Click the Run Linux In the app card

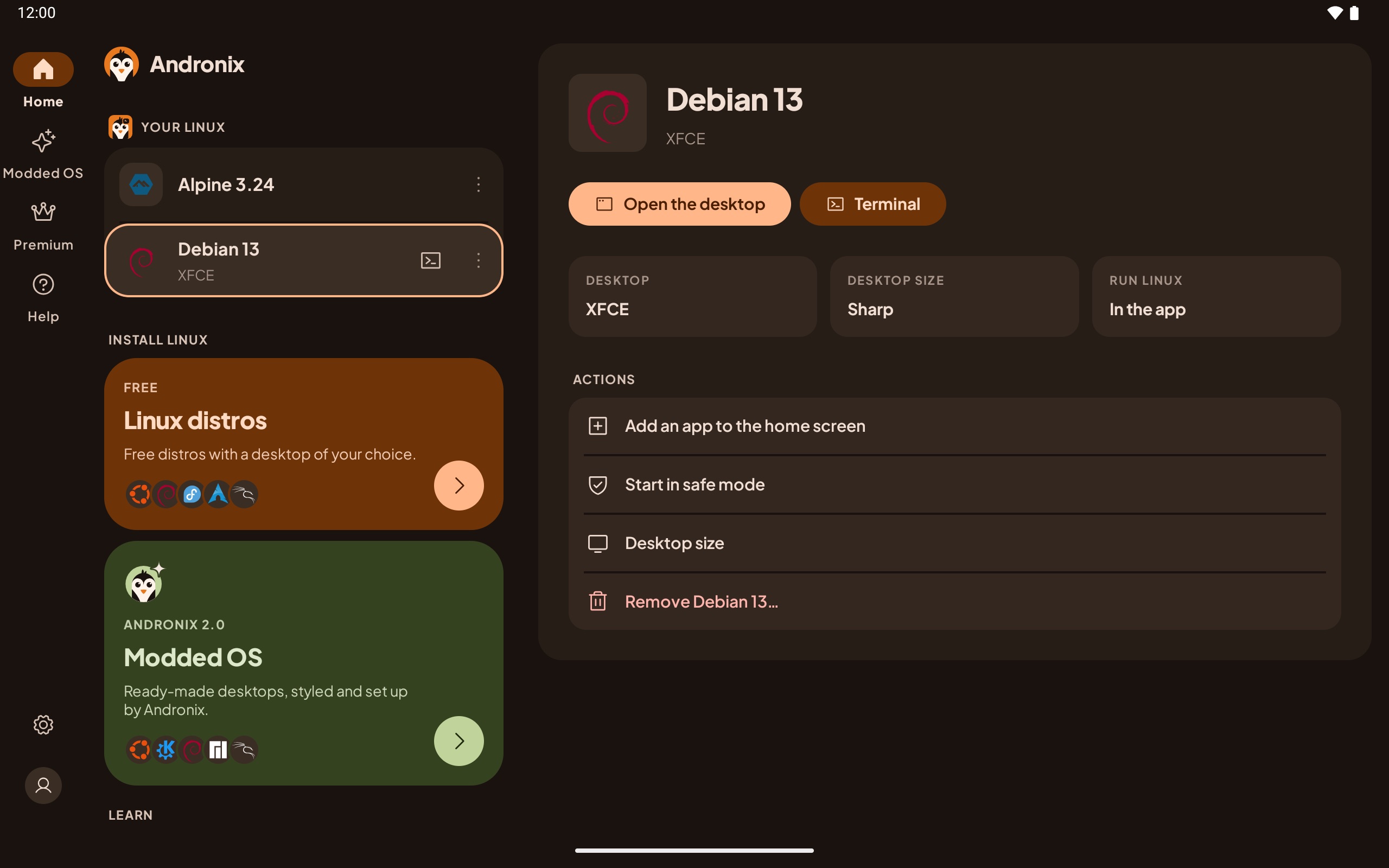click(1216, 296)
